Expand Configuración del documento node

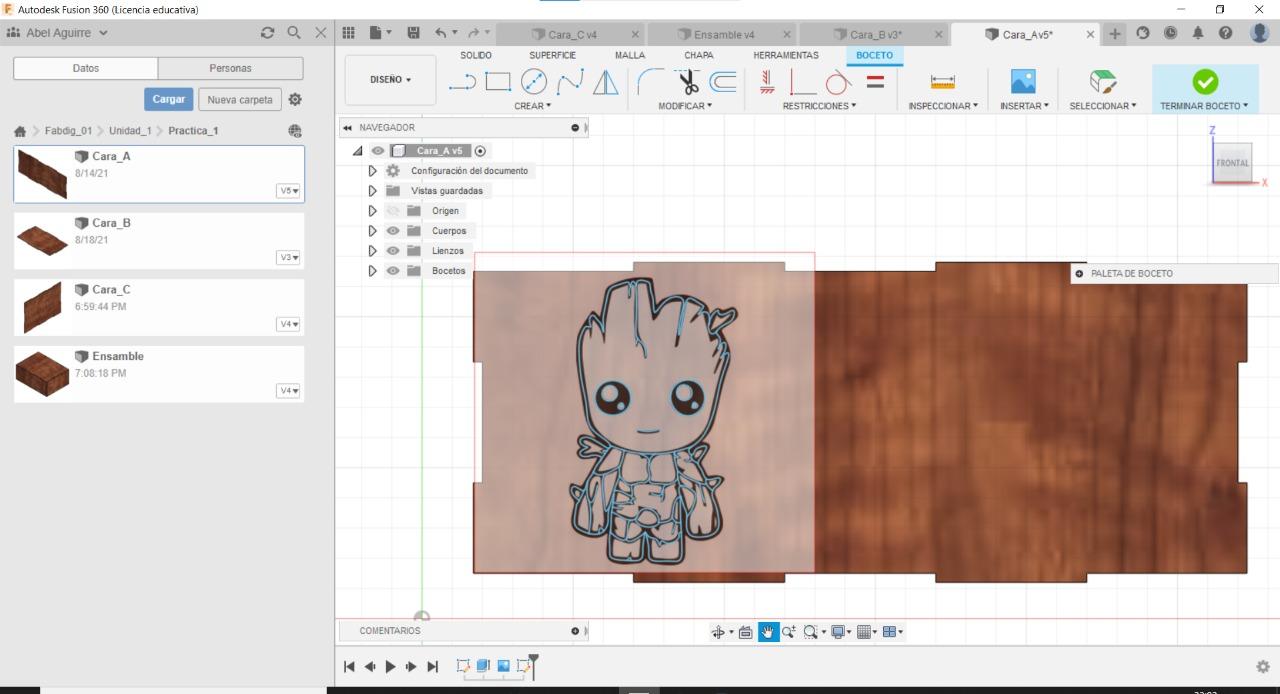373,171
